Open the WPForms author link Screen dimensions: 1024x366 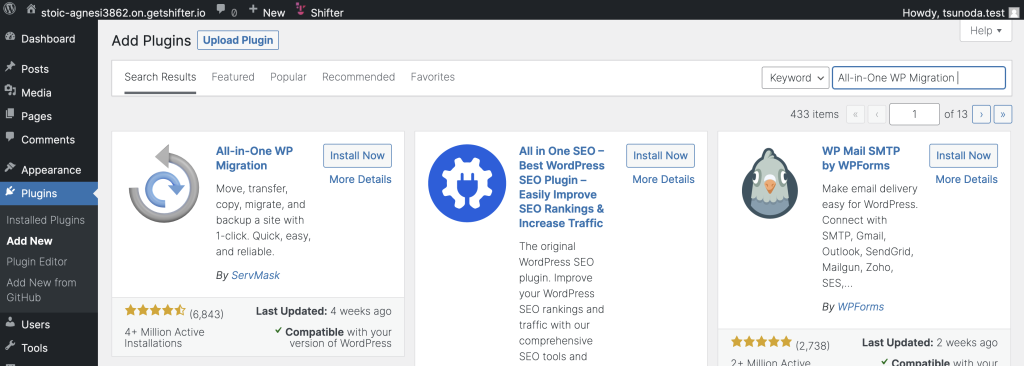(861, 307)
